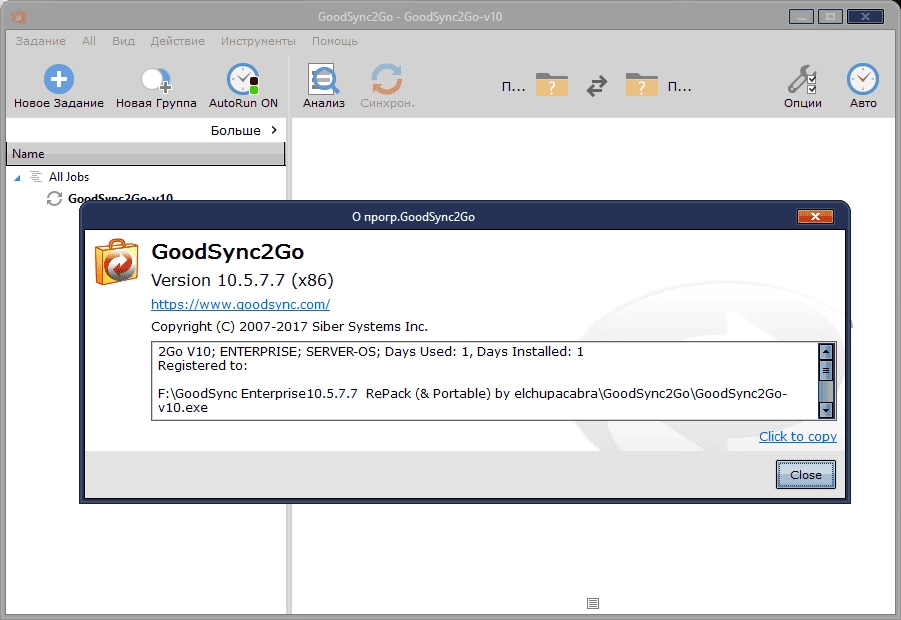
Task: Toggle the AutoRun ON clock icon
Action: point(242,79)
